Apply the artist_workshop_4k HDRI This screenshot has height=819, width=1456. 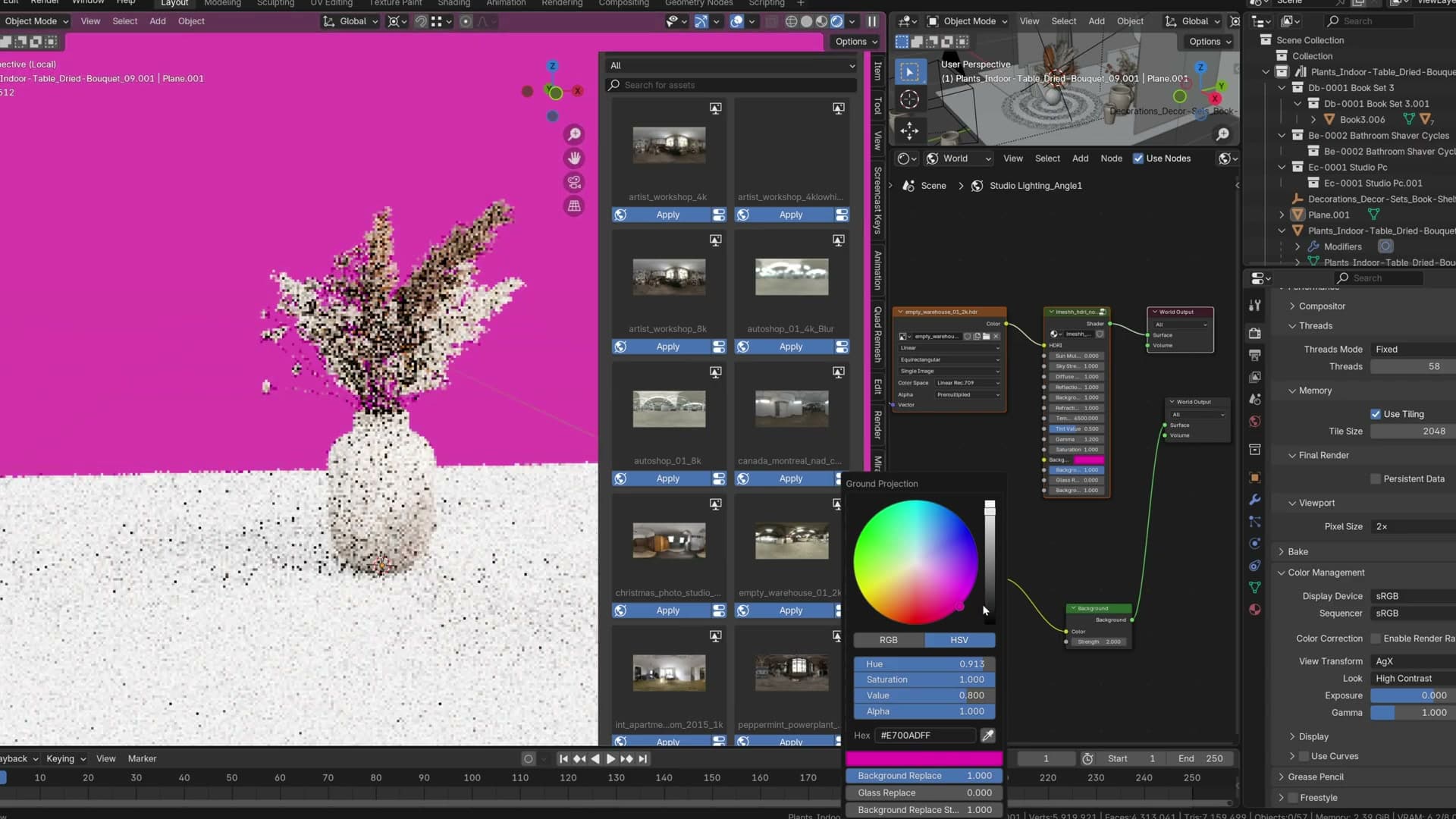[x=668, y=215]
